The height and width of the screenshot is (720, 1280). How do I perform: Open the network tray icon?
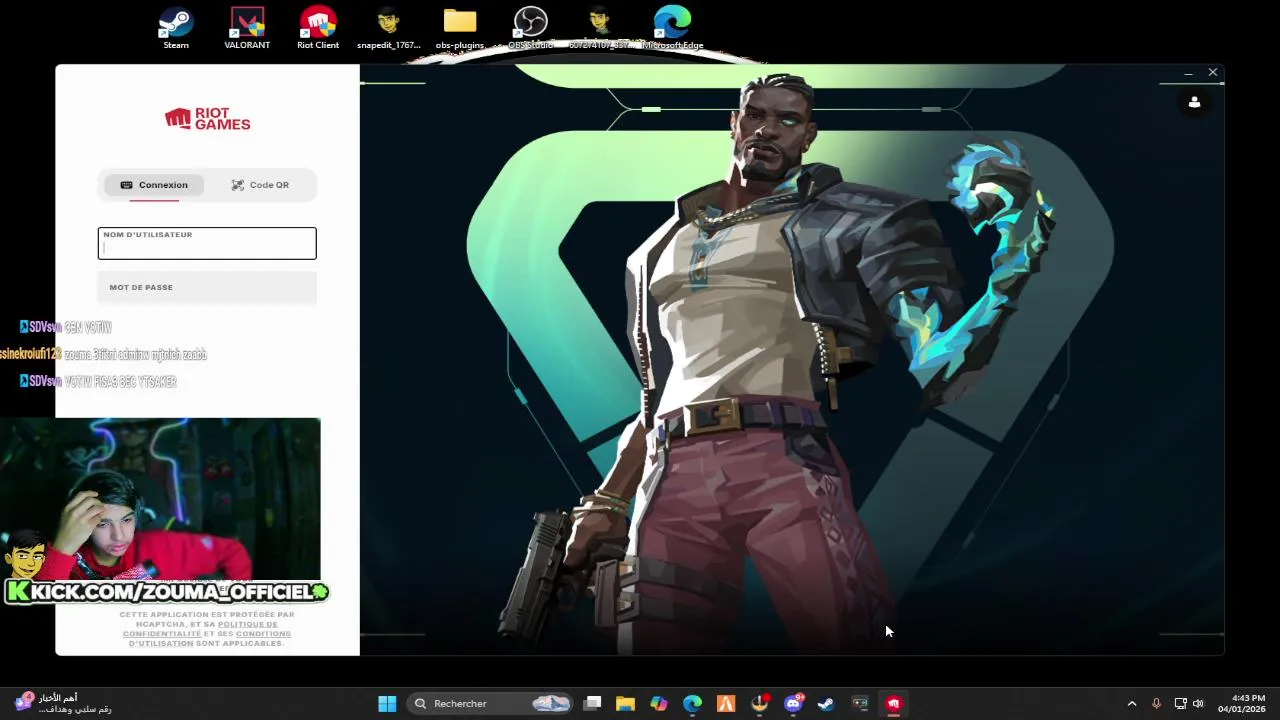point(1180,703)
